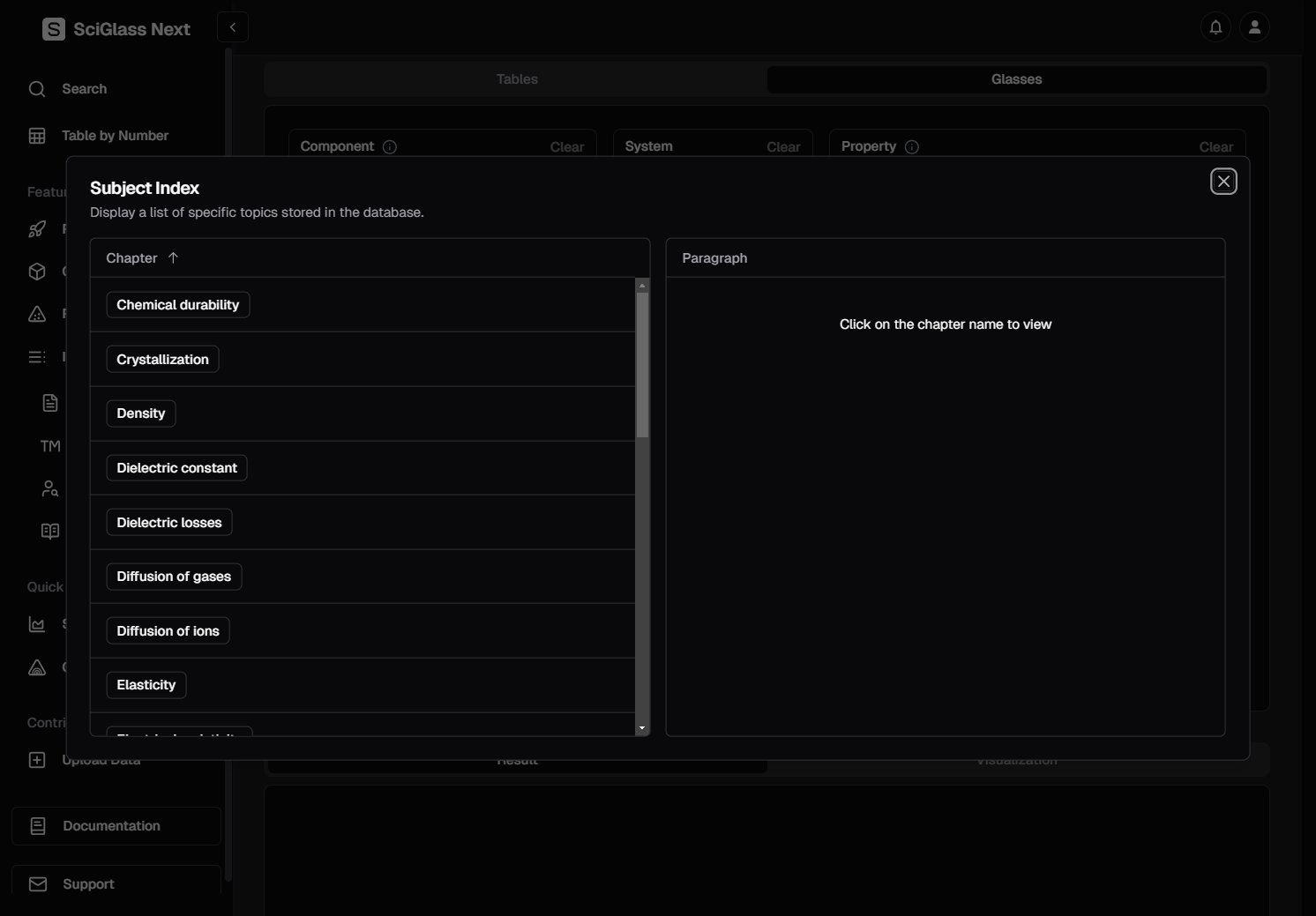1316x916 pixels.
Task: Collapse the sidebar with chevron button
Action: coord(233,27)
